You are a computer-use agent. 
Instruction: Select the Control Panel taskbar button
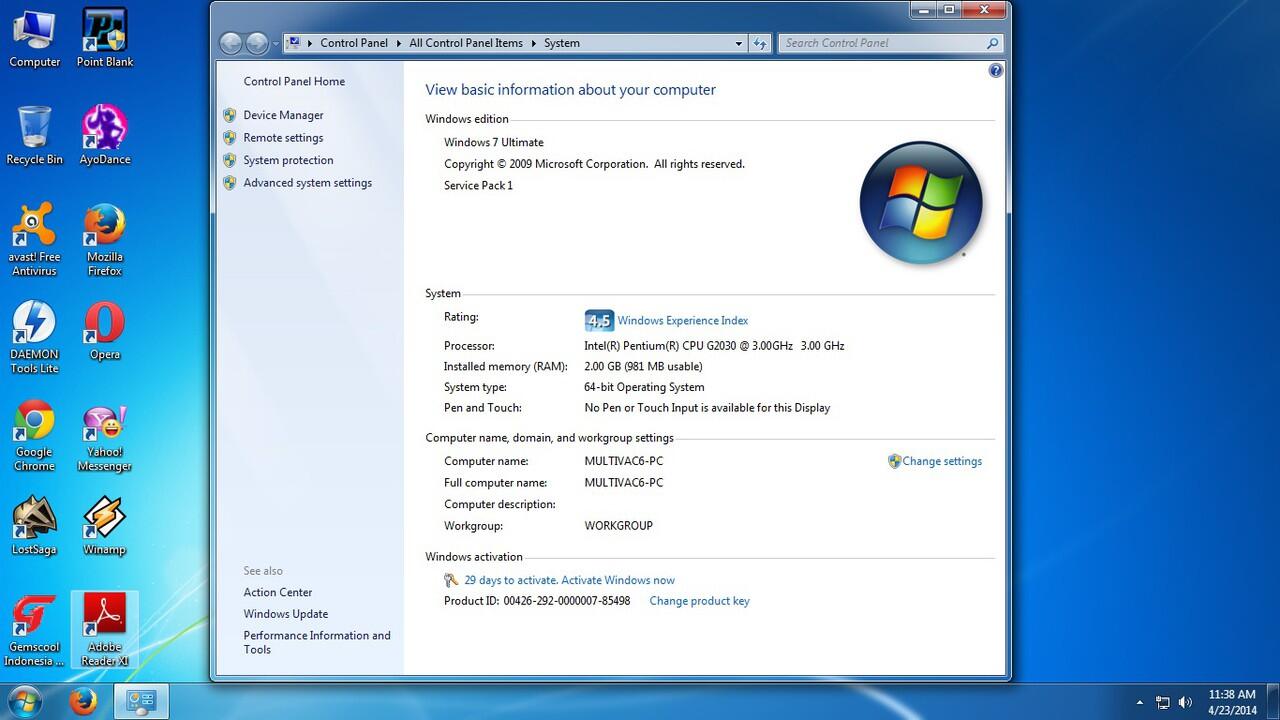pos(140,701)
